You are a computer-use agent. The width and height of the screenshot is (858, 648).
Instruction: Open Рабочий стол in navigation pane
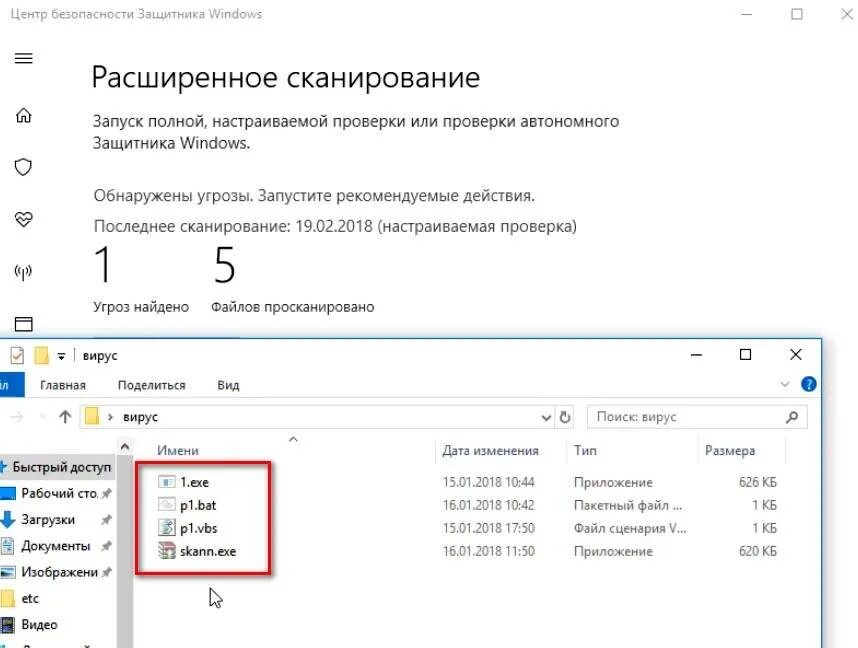[57, 493]
